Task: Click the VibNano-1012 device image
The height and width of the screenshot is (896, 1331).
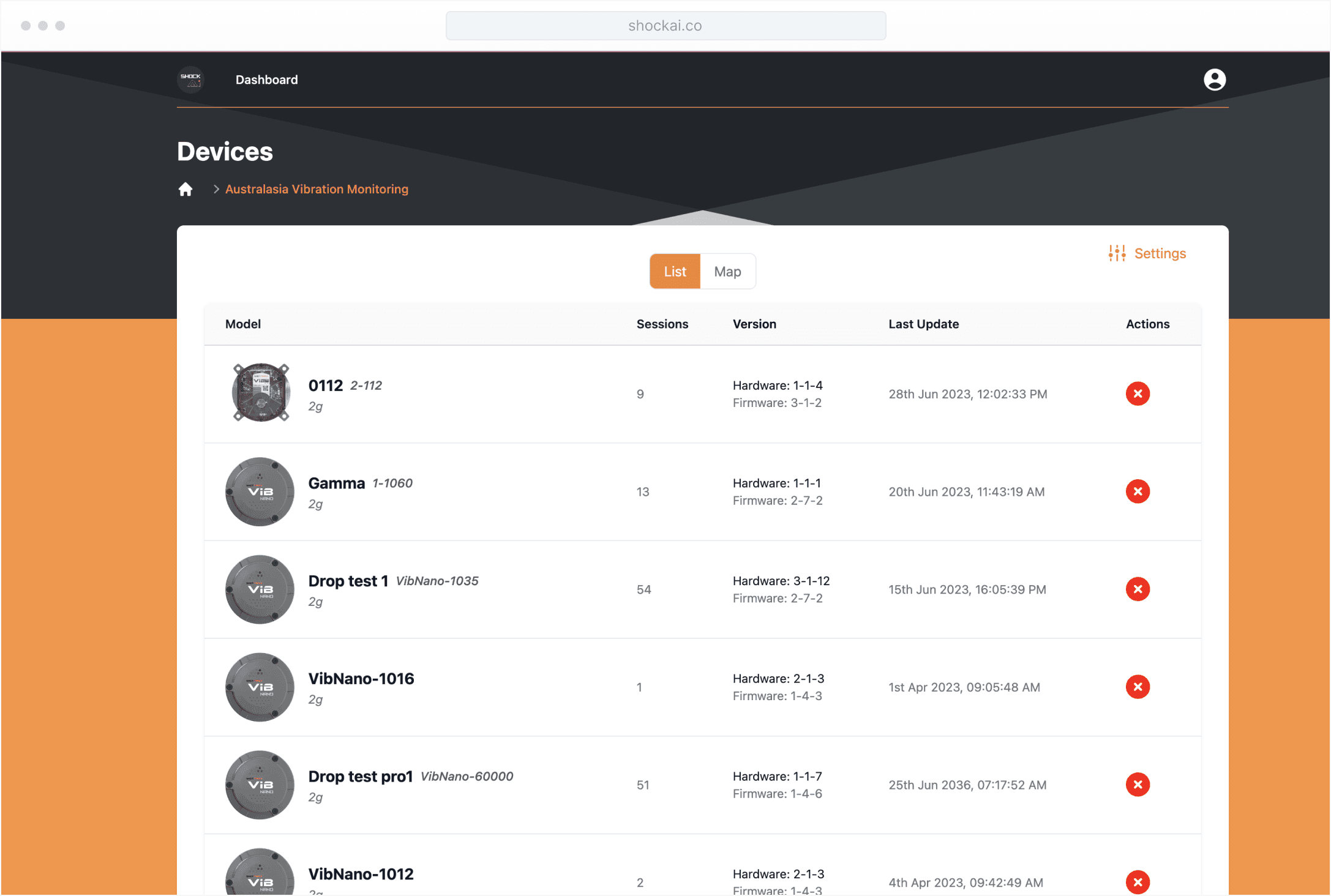Action: (x=260, y=872)
